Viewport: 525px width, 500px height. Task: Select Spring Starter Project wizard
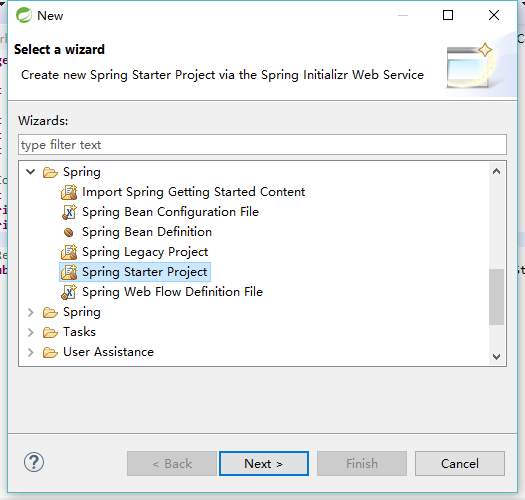click(x=145, y=272)
